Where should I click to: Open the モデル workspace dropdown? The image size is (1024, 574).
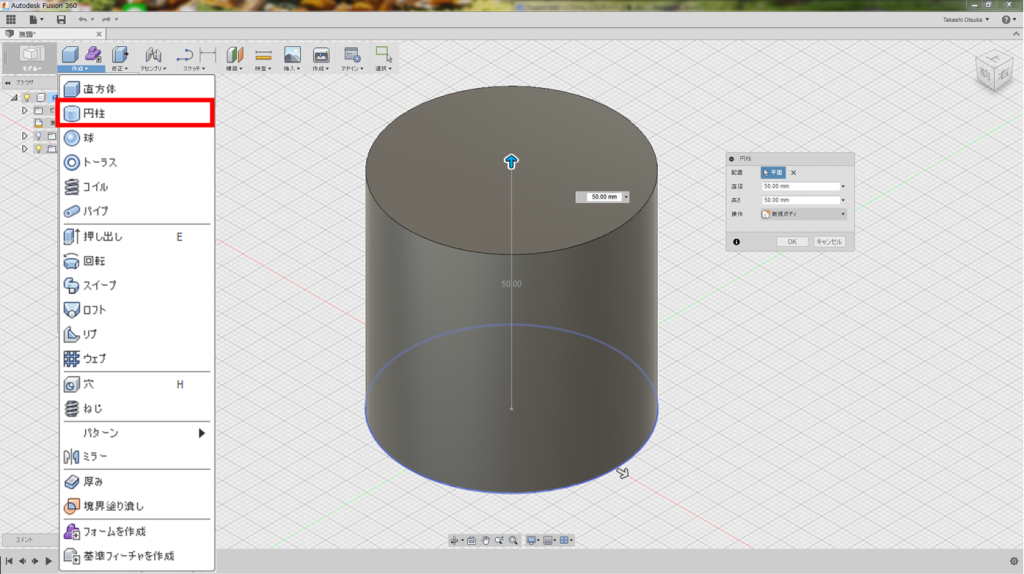click(31, 69)
